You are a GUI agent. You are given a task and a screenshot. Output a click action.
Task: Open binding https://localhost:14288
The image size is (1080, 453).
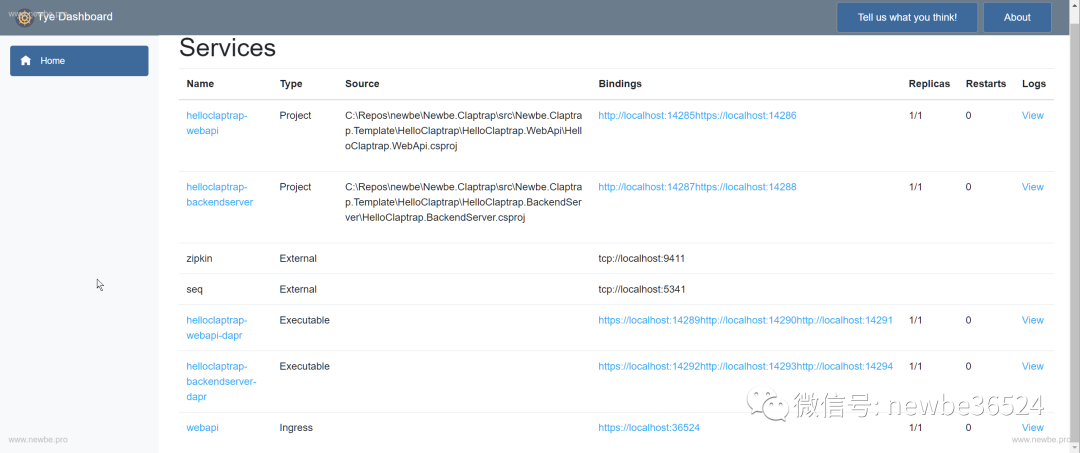[x=746, y=187]
